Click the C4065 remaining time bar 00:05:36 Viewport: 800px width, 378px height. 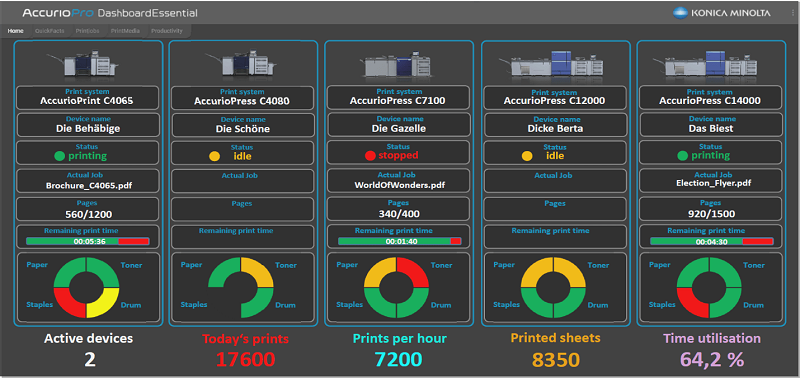pyautogui.click(x=87, y=241)
